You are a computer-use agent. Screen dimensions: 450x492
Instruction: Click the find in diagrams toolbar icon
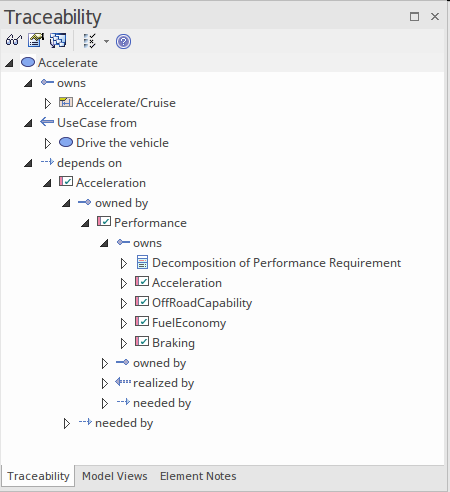58,41
